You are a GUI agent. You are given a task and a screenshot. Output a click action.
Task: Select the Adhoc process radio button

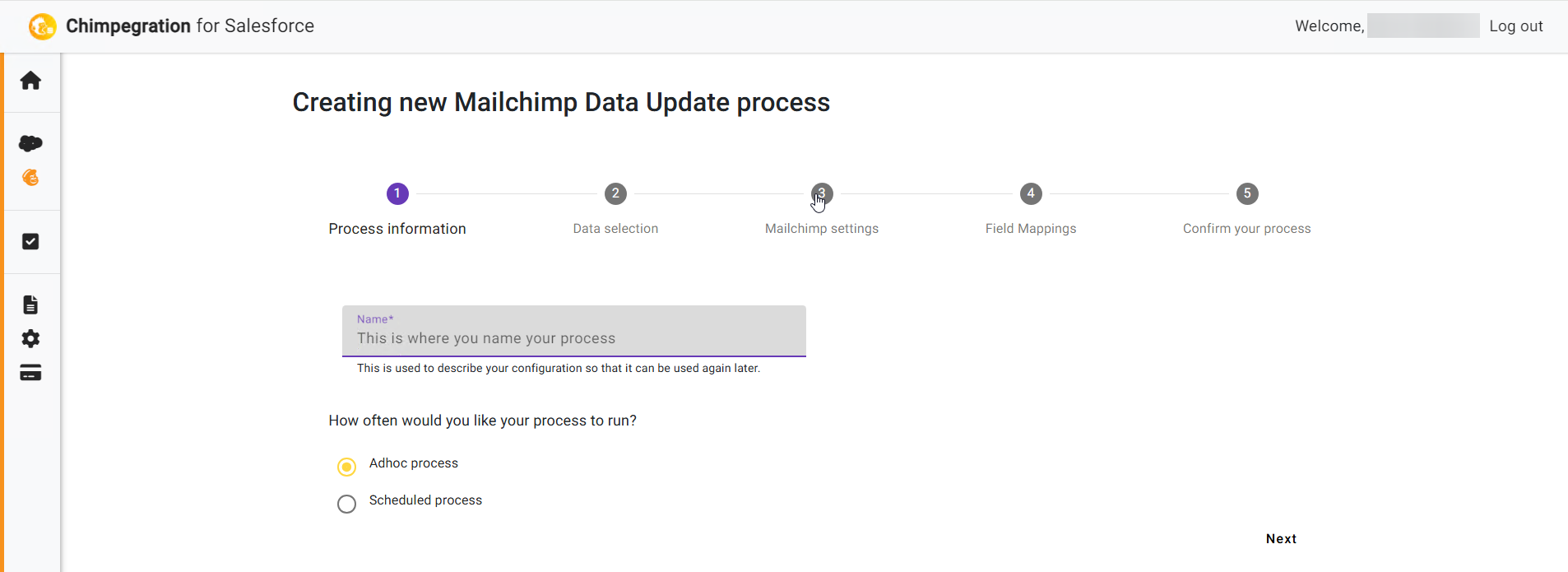click(x=347, y=467)
